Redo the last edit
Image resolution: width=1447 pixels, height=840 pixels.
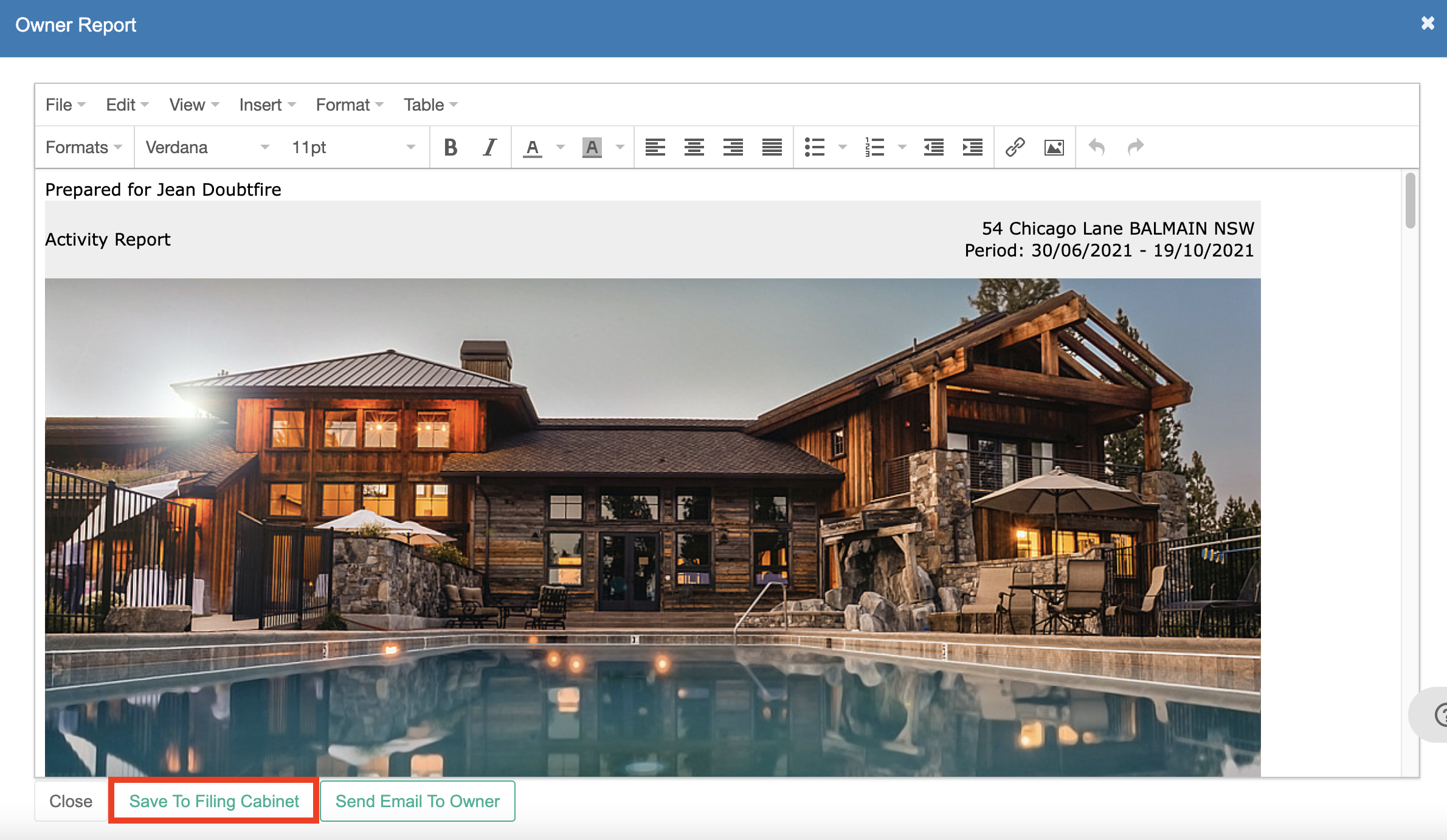(x=1135, y=147)
